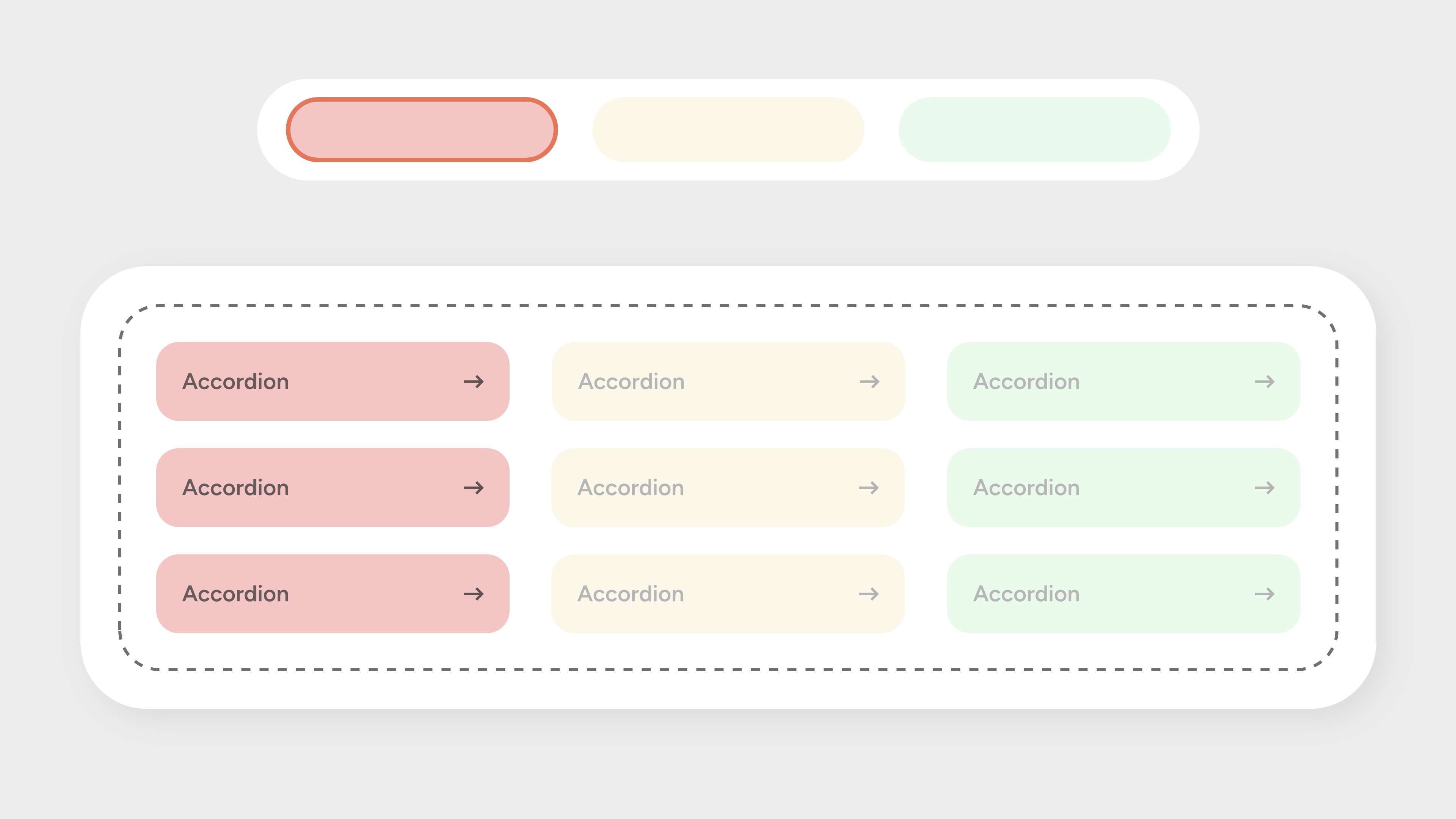The width and height of the screenshot is (1456, 819).
Task: Click the bottom yellow Accordion text
Action: (631, 594)
